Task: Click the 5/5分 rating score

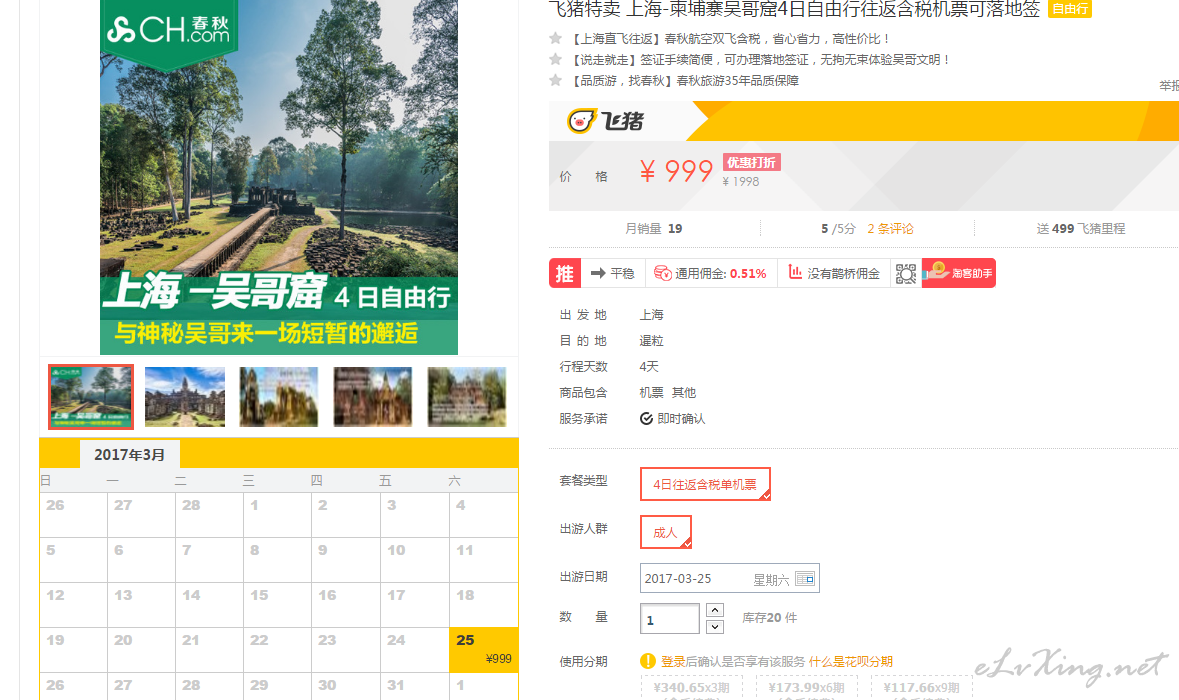Action: pos(838,229)
